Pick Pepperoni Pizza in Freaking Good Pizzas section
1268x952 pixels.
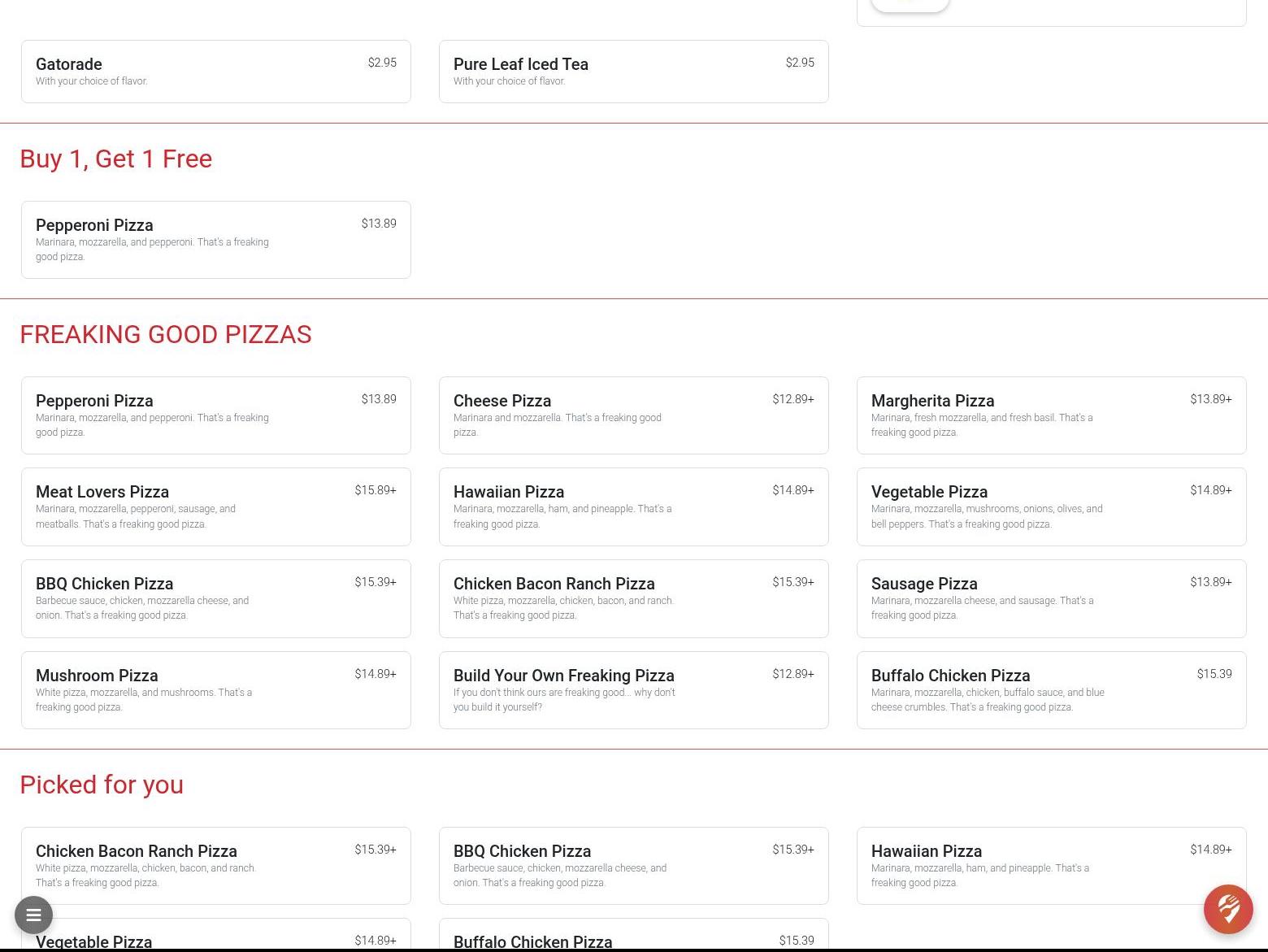[215, 415]
